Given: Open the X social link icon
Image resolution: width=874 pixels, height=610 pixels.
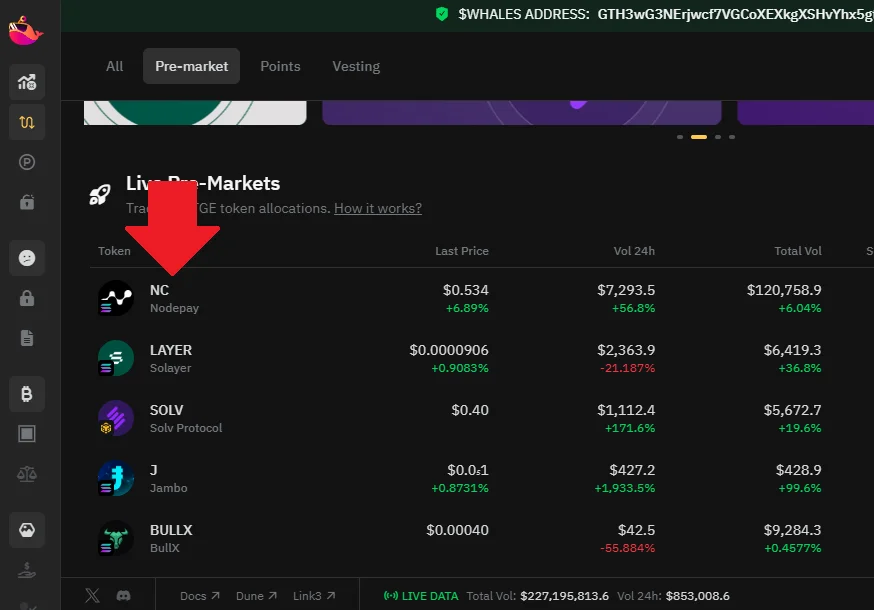Looking at the screenshot, I should (x=93, y=596).
